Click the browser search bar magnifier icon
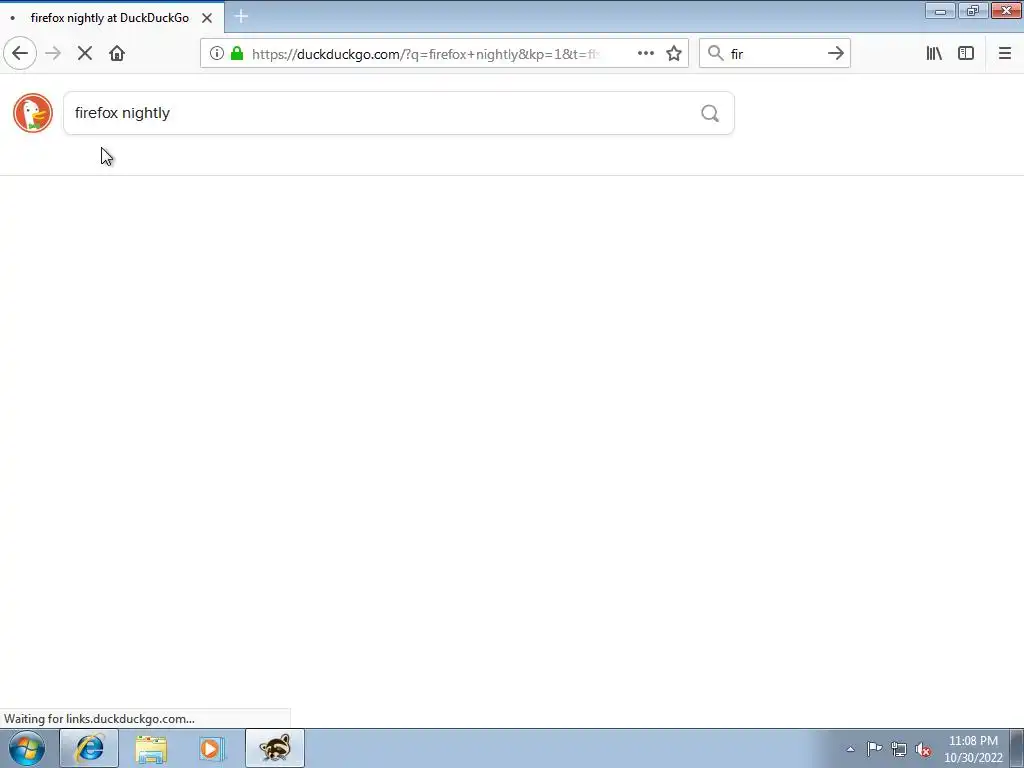The image size is (1024, 768). [x=716, y=54]
